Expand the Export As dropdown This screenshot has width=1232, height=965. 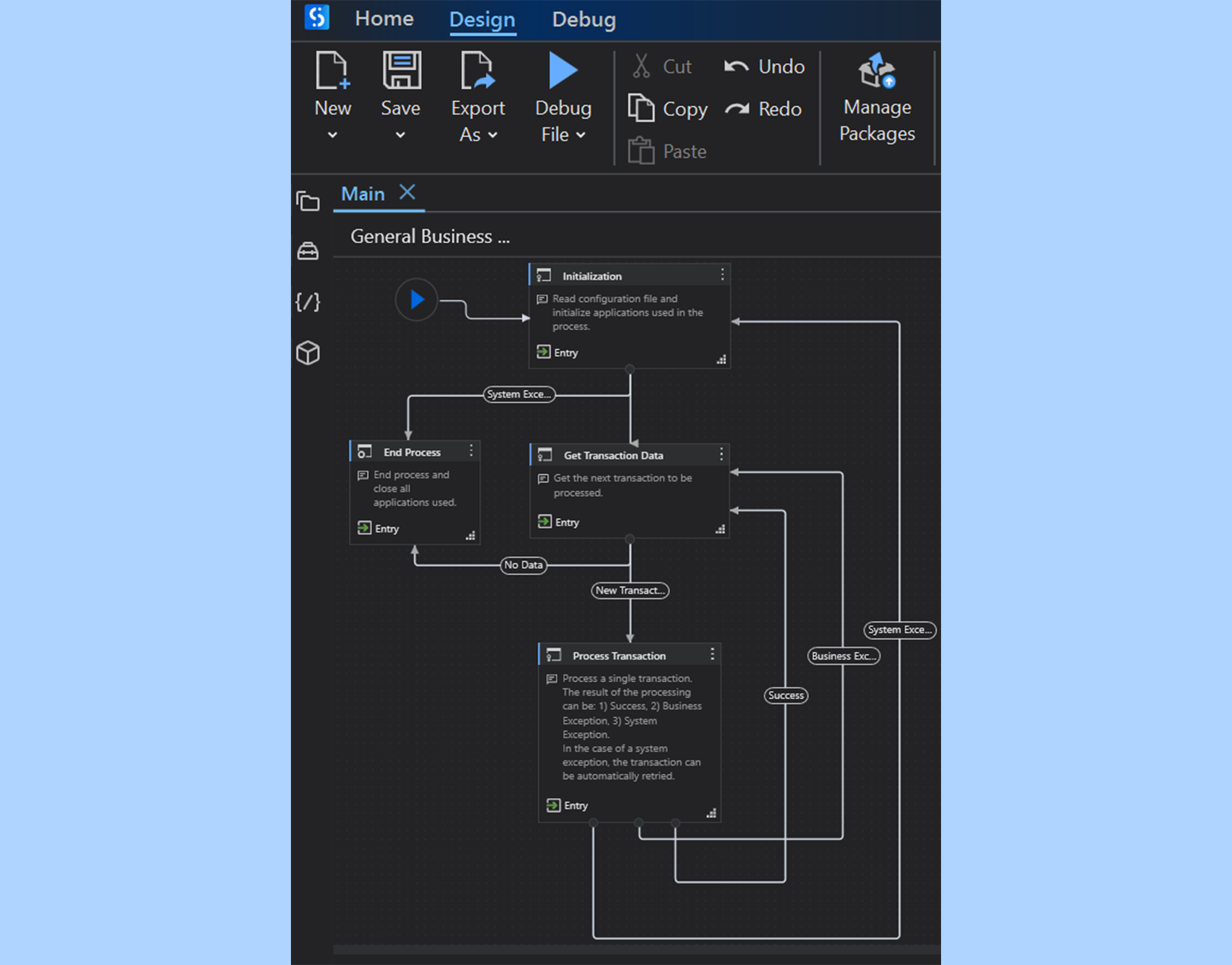click(x=493, y=135)
